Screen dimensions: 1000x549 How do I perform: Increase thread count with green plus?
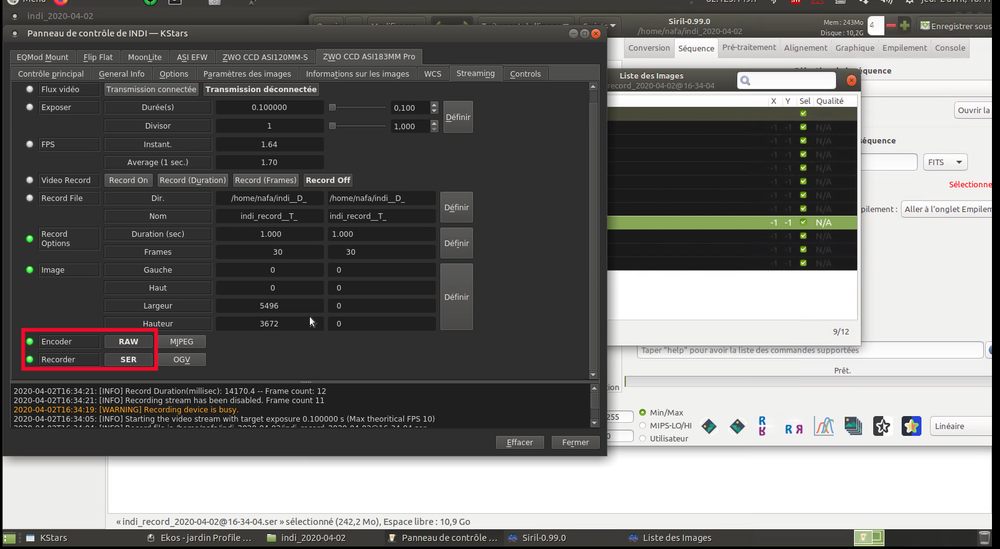tap(904, 26)
